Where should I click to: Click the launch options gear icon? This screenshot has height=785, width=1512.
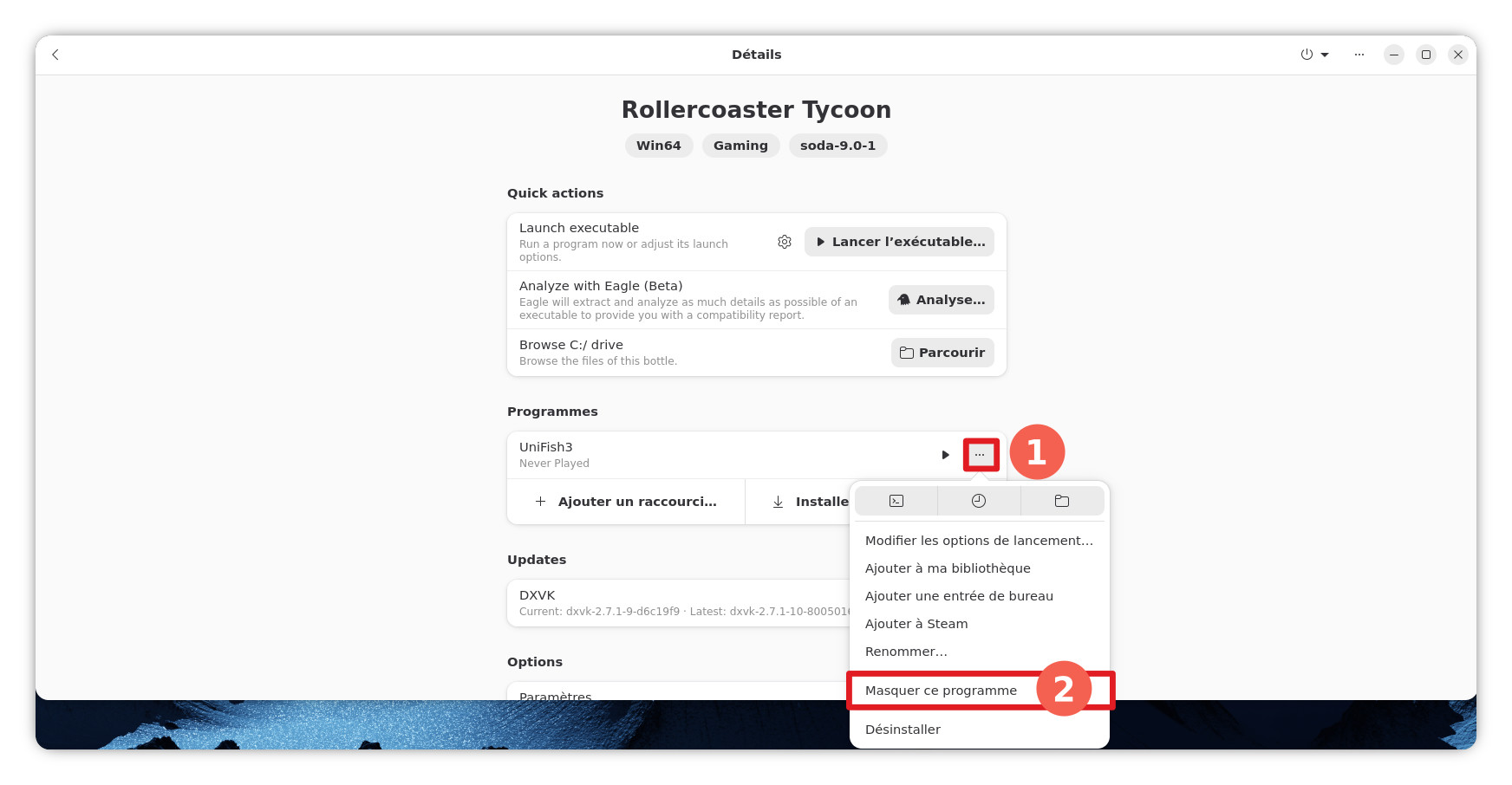784,242
